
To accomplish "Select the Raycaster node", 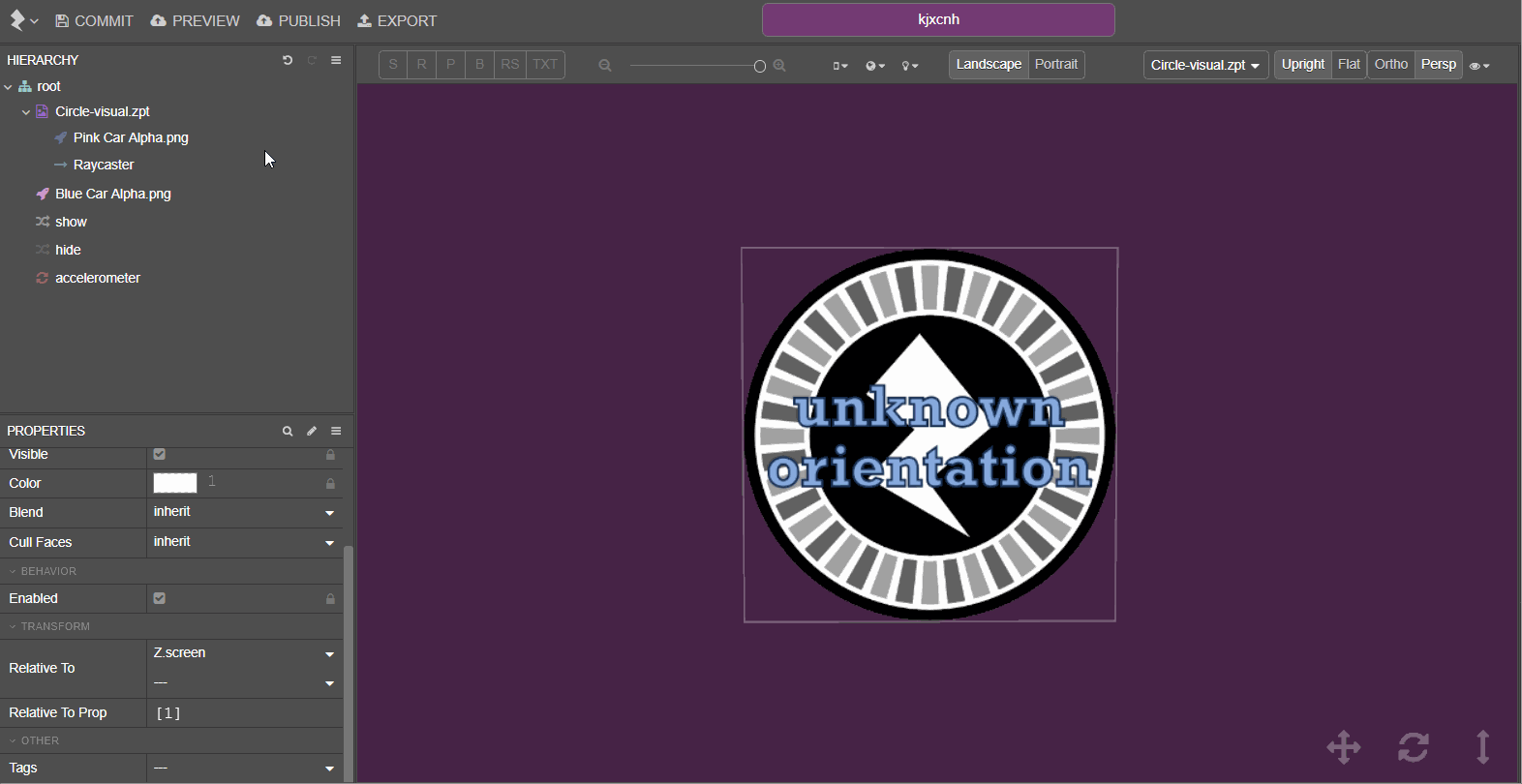I will coord(104,165).
